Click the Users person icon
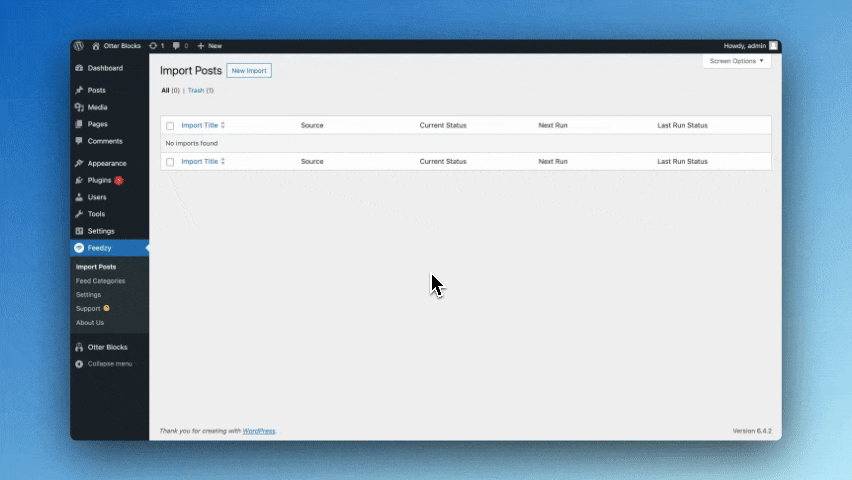This screenshot has height=480, width=852. click(79, 197)
